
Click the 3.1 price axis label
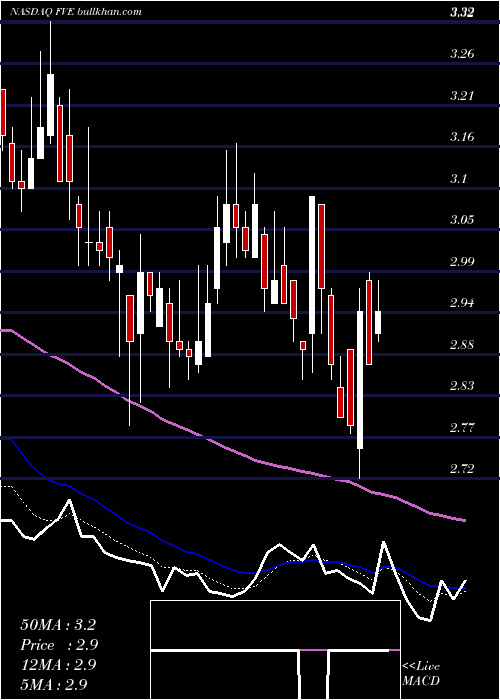(459, 179)
